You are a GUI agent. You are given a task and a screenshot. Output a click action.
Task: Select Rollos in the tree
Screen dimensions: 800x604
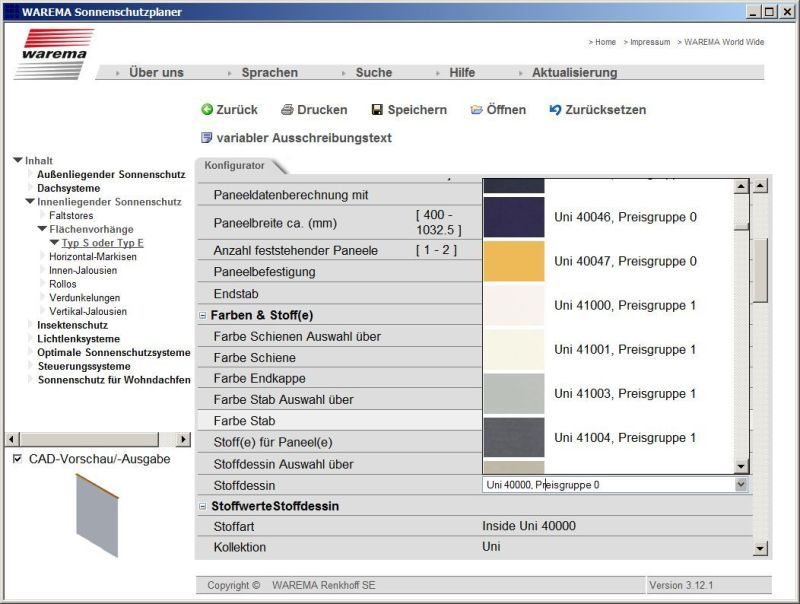coord(63,284)
